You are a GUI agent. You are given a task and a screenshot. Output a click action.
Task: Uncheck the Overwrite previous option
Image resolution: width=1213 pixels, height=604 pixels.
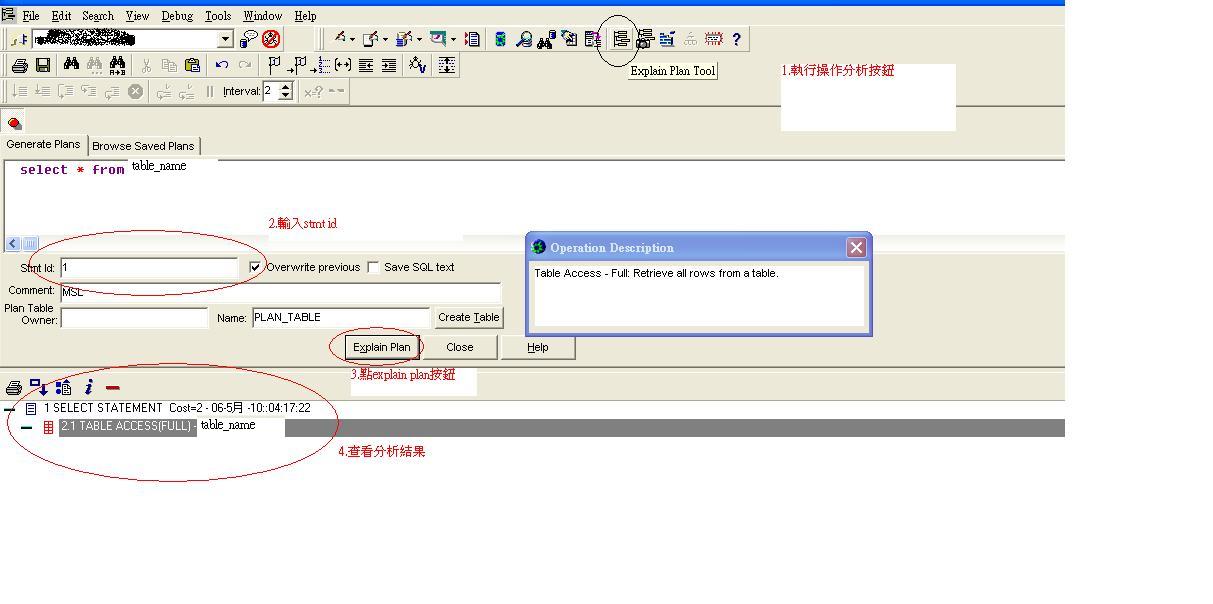click(255, 267)
